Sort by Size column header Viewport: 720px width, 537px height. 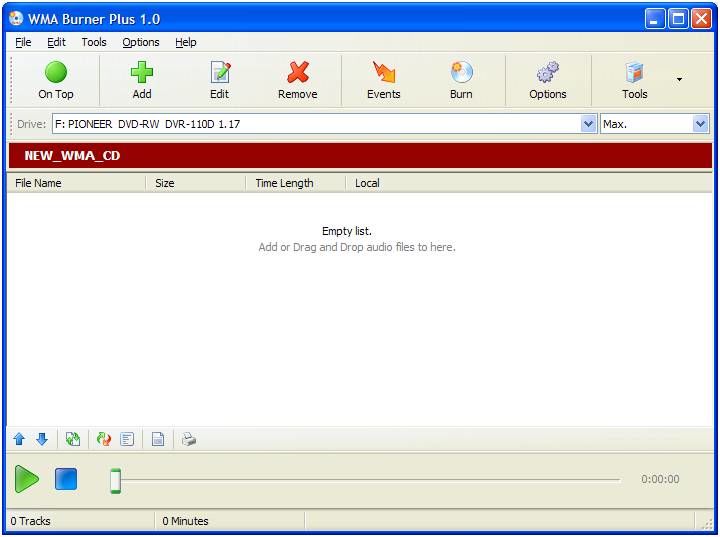point(196,183)
